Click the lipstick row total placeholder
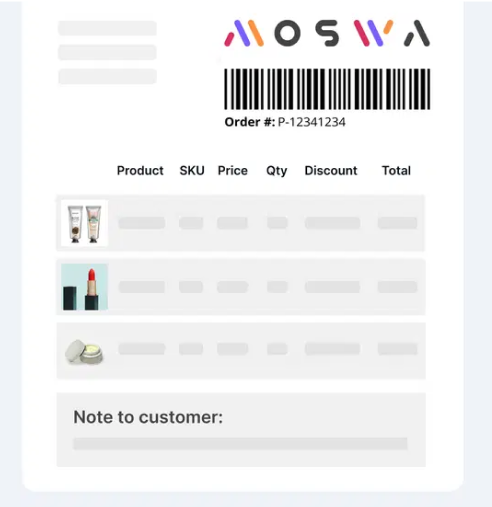This screenshot has height=507, width=492. (x=397, y=287)
